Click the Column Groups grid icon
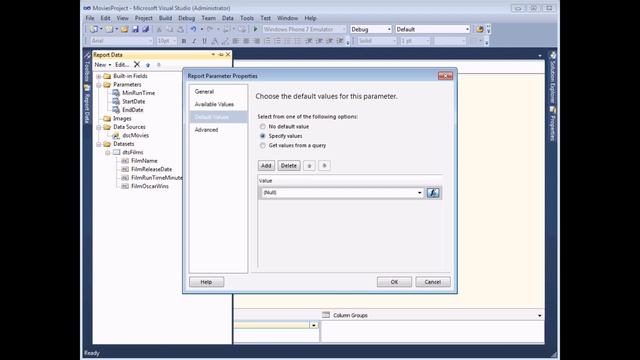Viewport: 640px width, 360px height. [x=326, y=315]
